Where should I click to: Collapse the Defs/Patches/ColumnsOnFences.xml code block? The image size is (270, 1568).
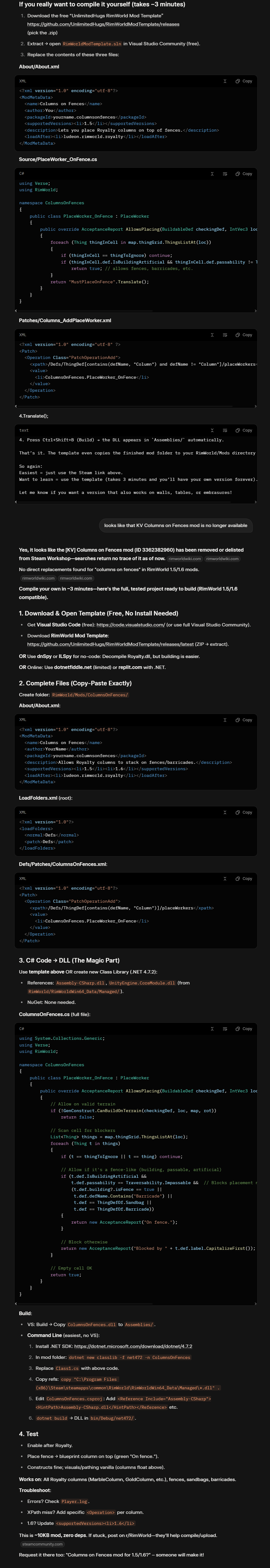click(225, 878)
